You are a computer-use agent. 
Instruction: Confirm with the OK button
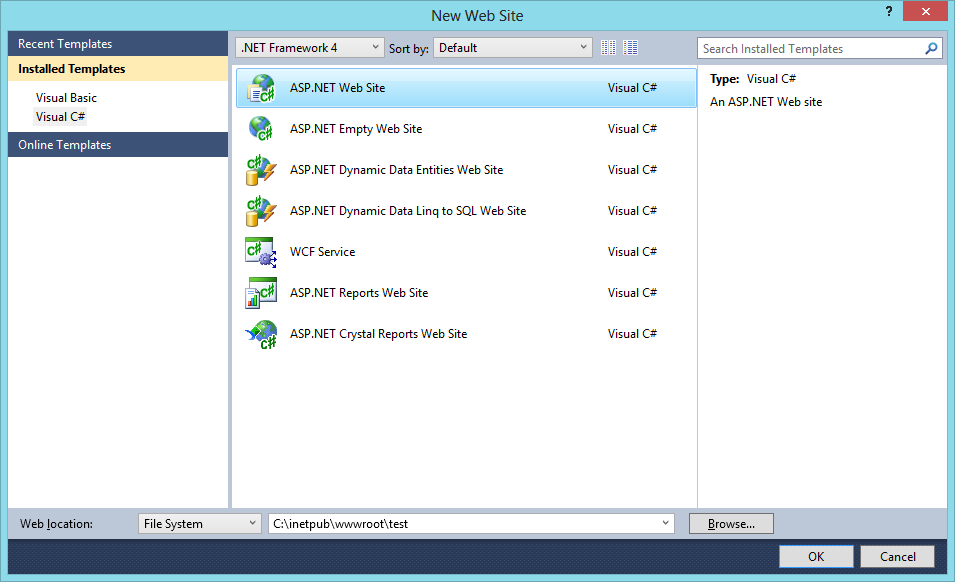click(816, 556)
